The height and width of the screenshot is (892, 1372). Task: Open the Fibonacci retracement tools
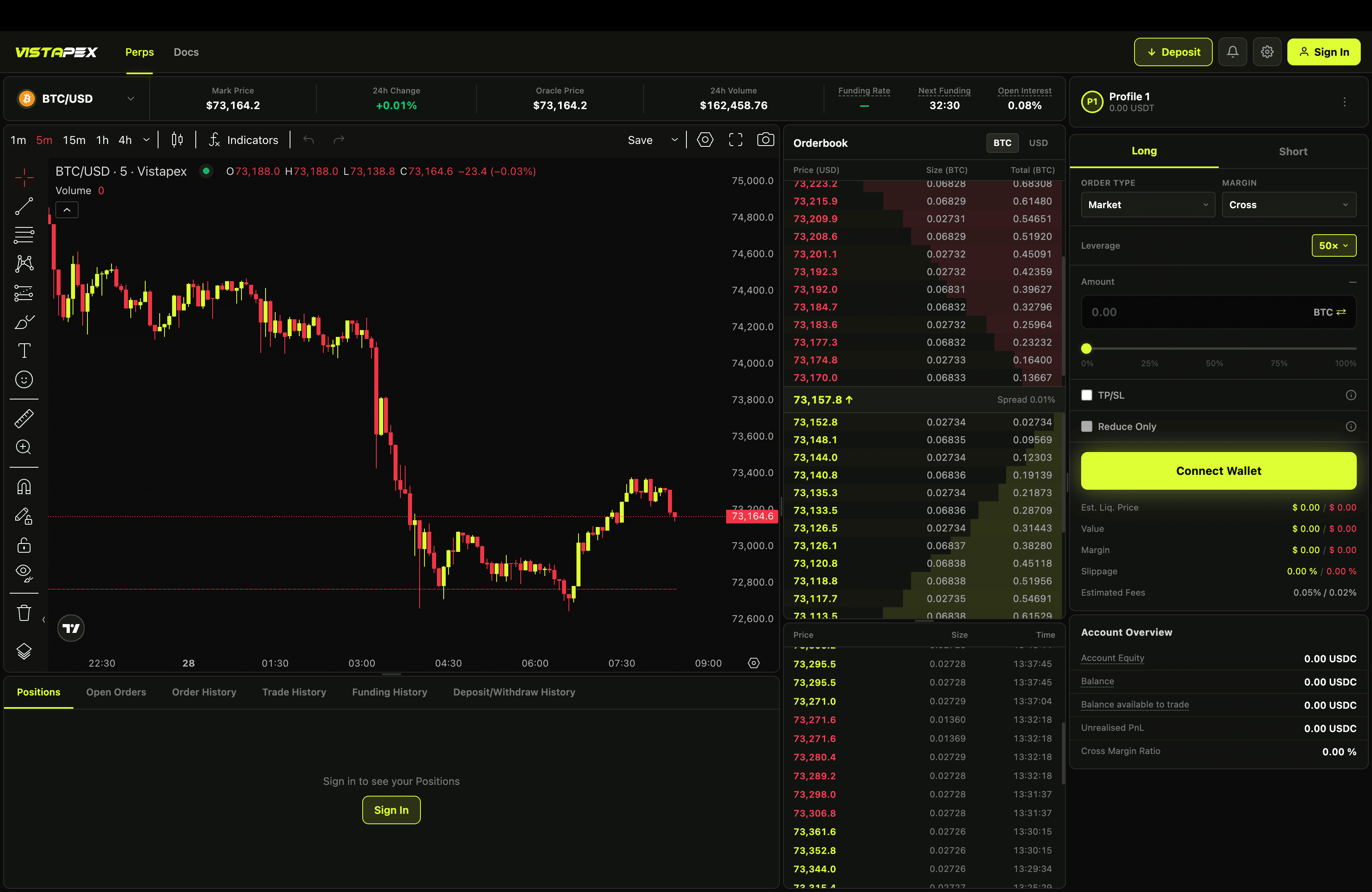pyautogui.click(x=24, y=235)
